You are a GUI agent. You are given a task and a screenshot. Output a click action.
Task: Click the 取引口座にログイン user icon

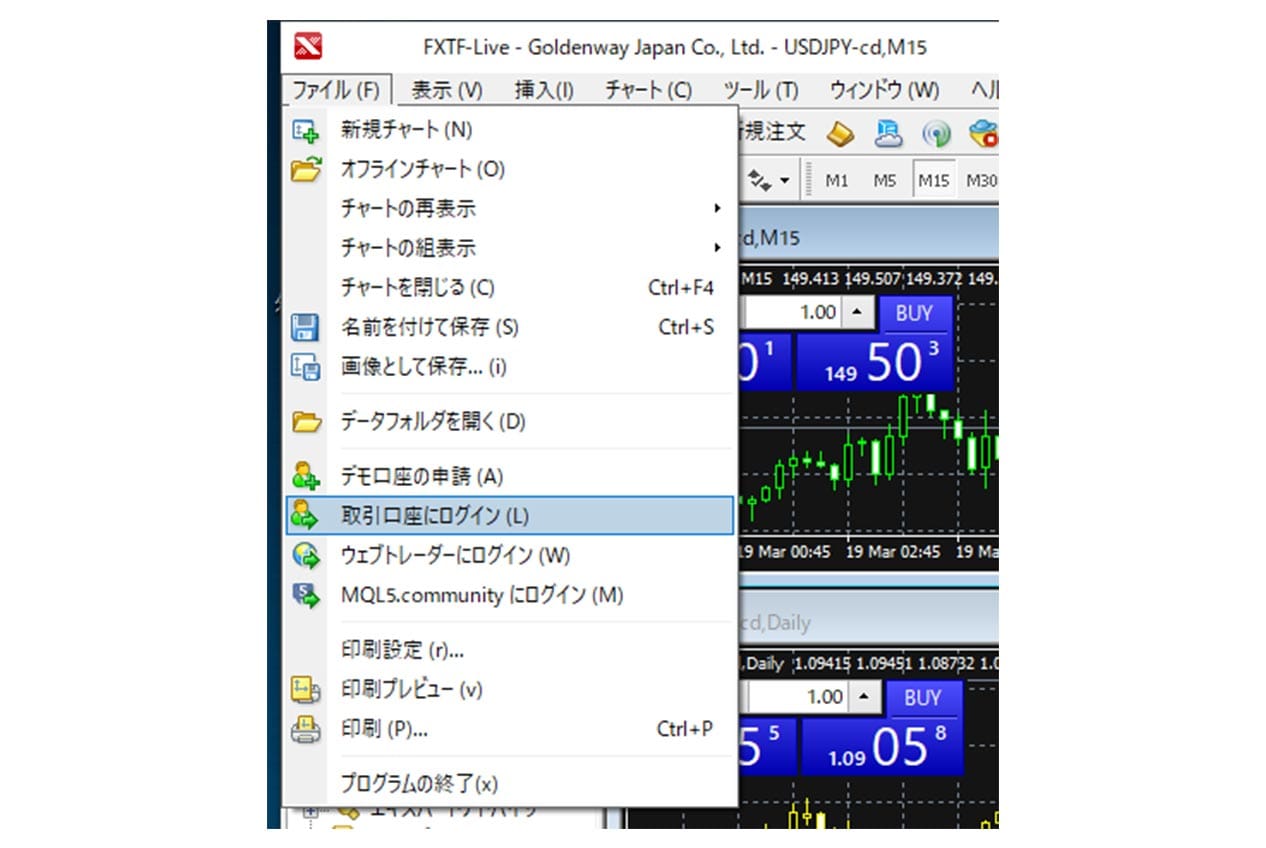(x=304, y=516)
